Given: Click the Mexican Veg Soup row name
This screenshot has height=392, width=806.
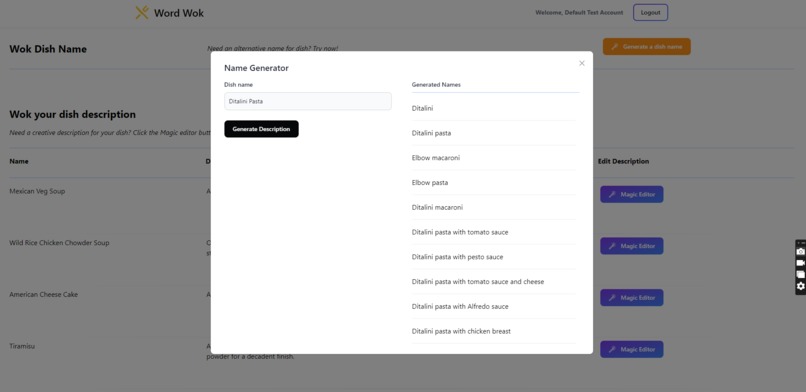Looking at the screenshot, I should coord(37,191).
